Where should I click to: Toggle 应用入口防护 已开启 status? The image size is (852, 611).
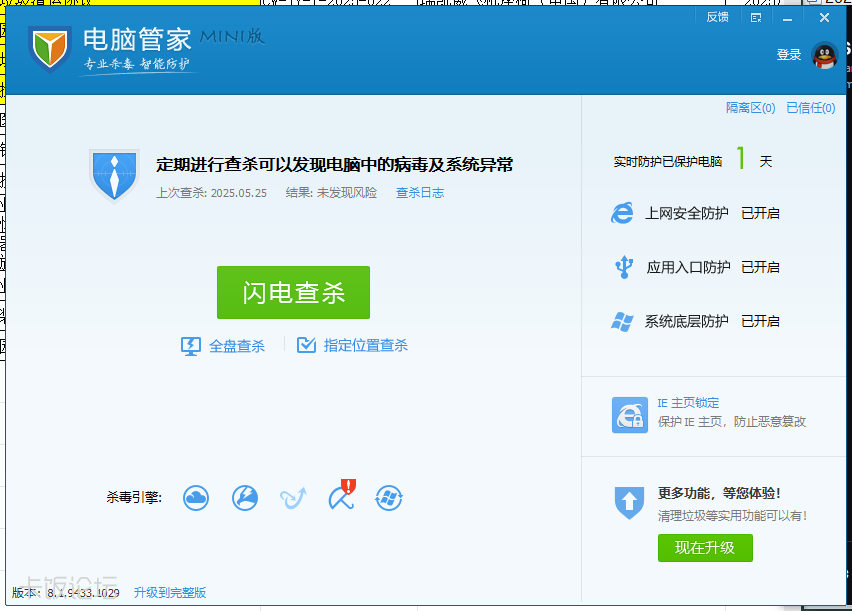pos(761,267)
